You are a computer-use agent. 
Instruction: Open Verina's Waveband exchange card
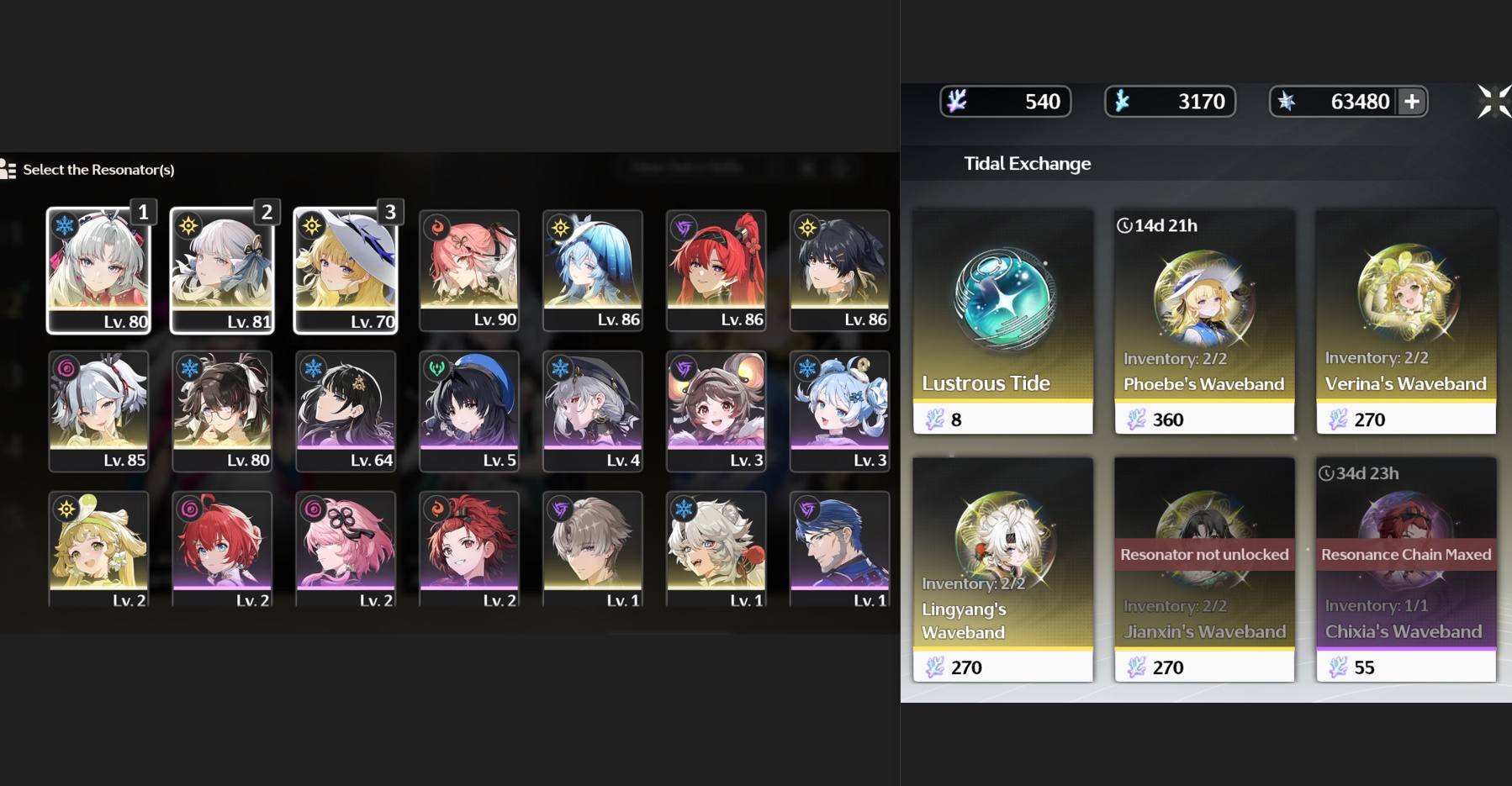[x=1406, y=322]
